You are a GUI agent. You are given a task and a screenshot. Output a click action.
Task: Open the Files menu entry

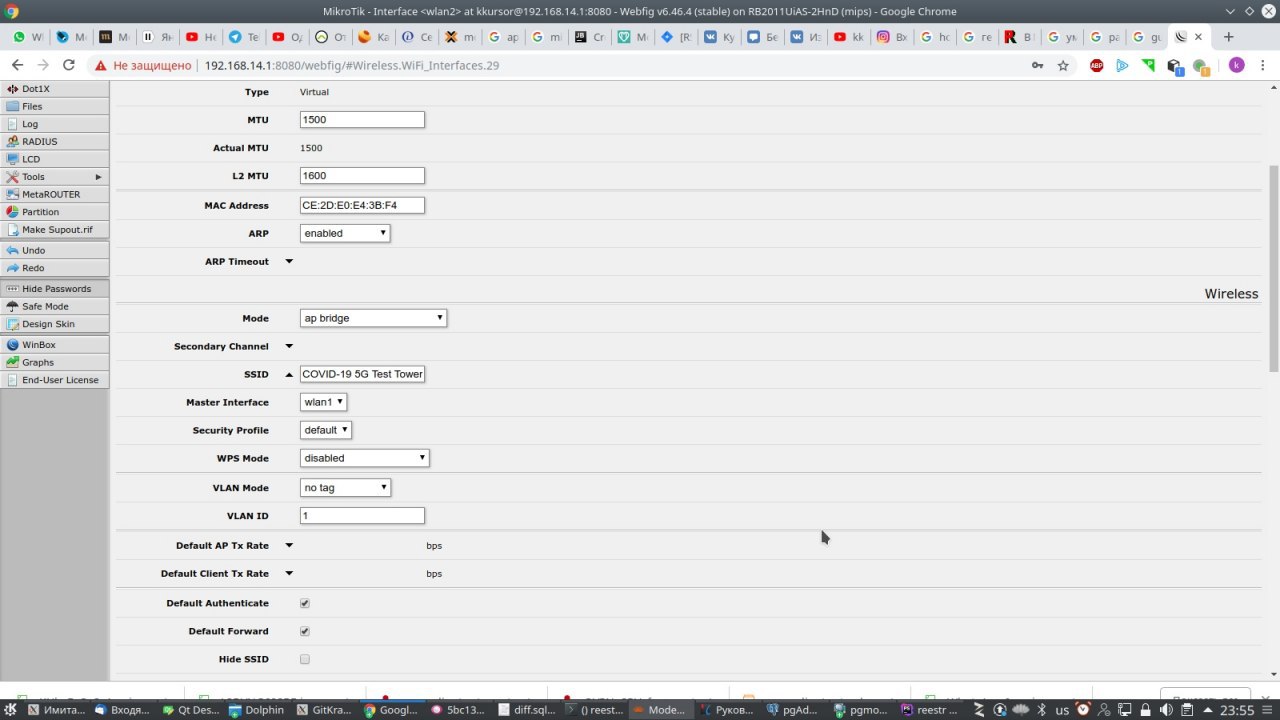coord(55,106)
